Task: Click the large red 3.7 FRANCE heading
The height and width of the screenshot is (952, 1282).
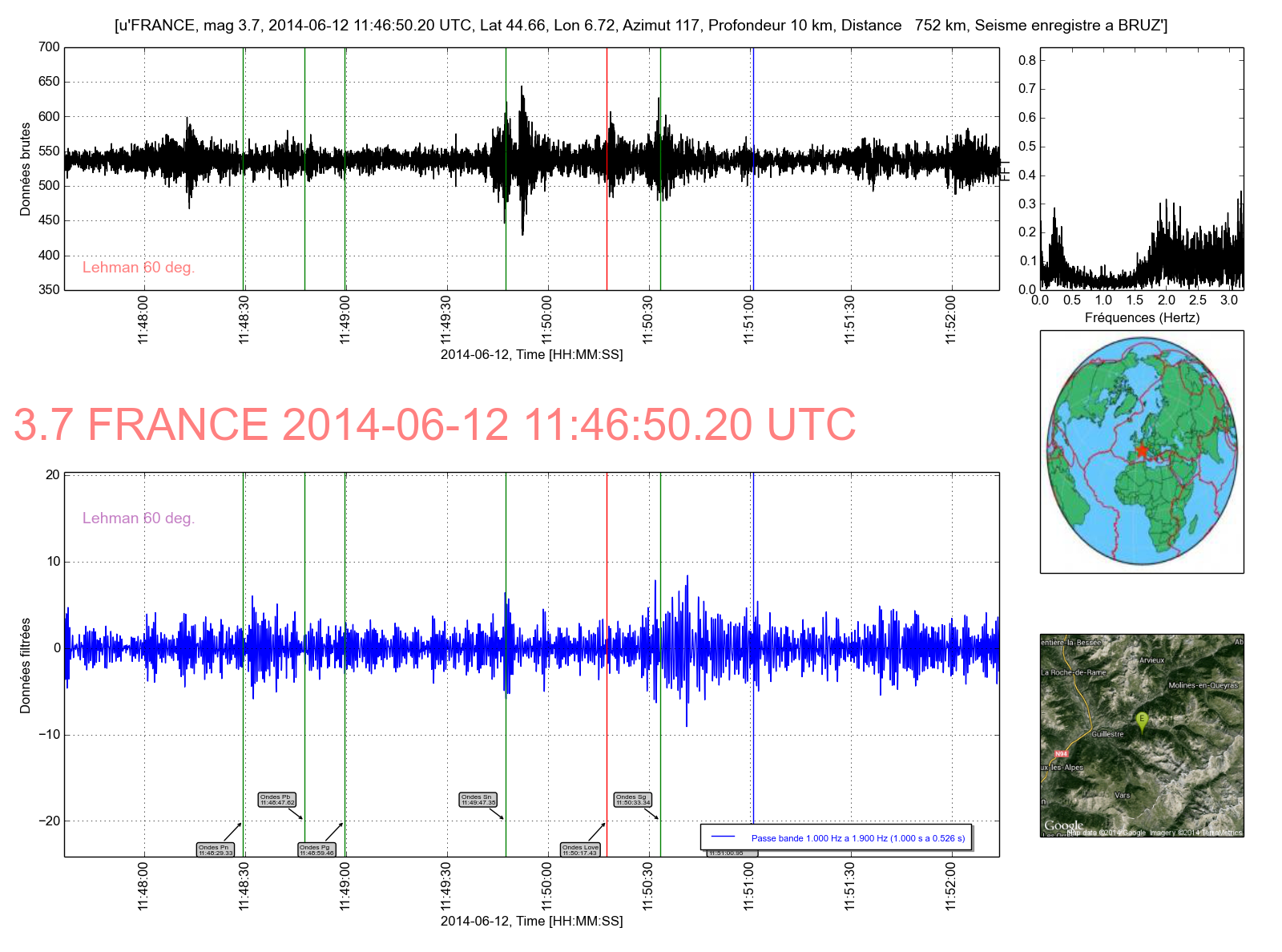Action: [434, 425]
